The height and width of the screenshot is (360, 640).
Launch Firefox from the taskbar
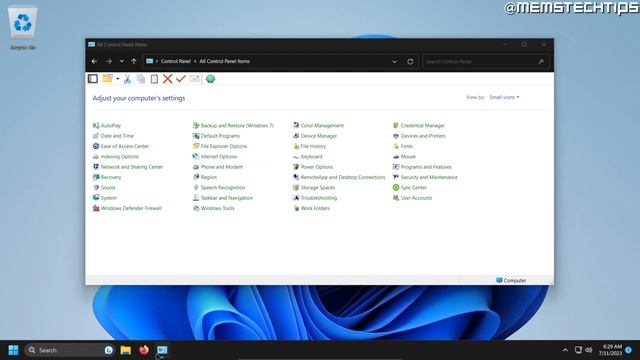144,350
